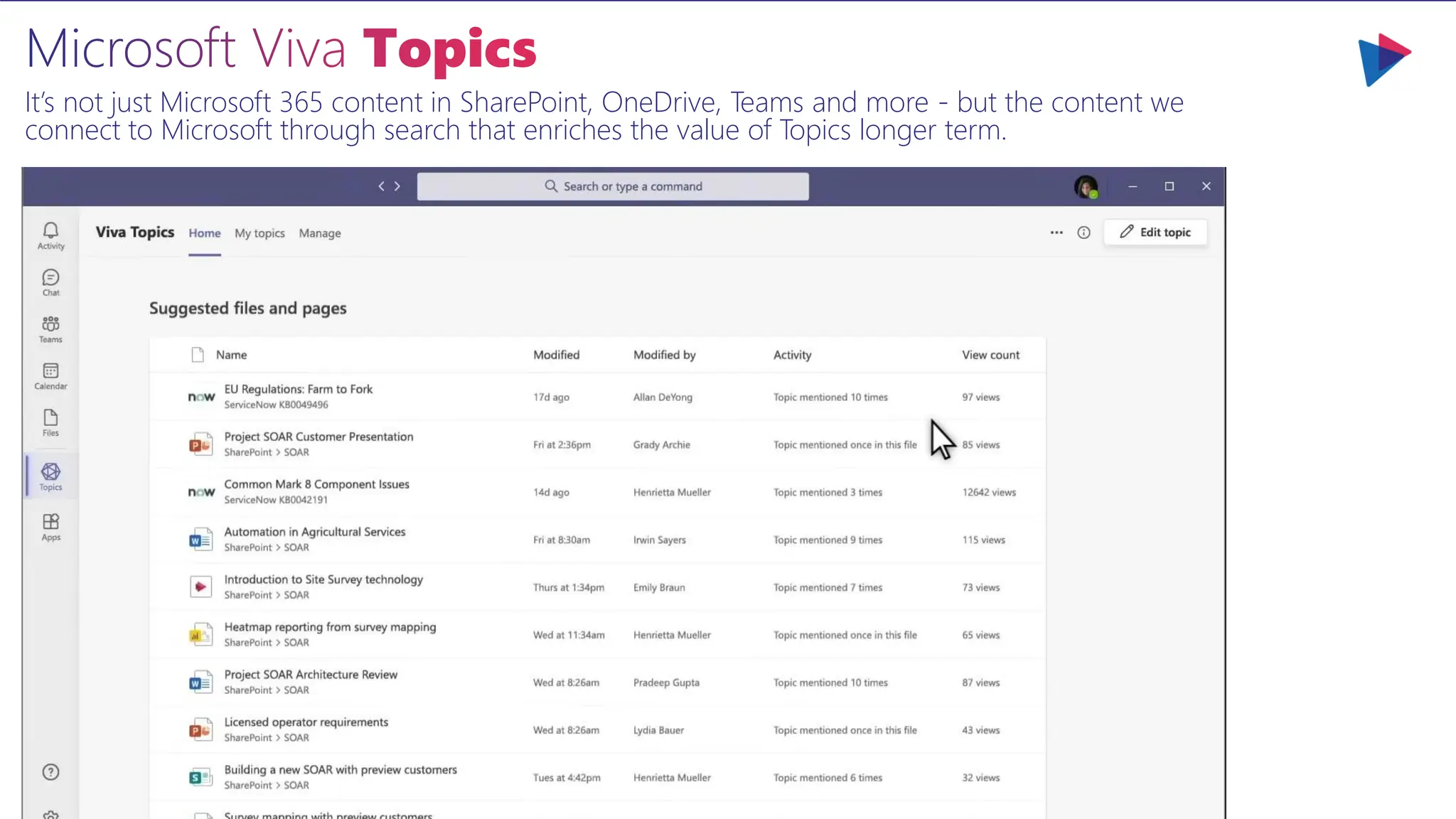Click the 17d ago modified cell
The image size is (1456, 819).
[551, 397]
